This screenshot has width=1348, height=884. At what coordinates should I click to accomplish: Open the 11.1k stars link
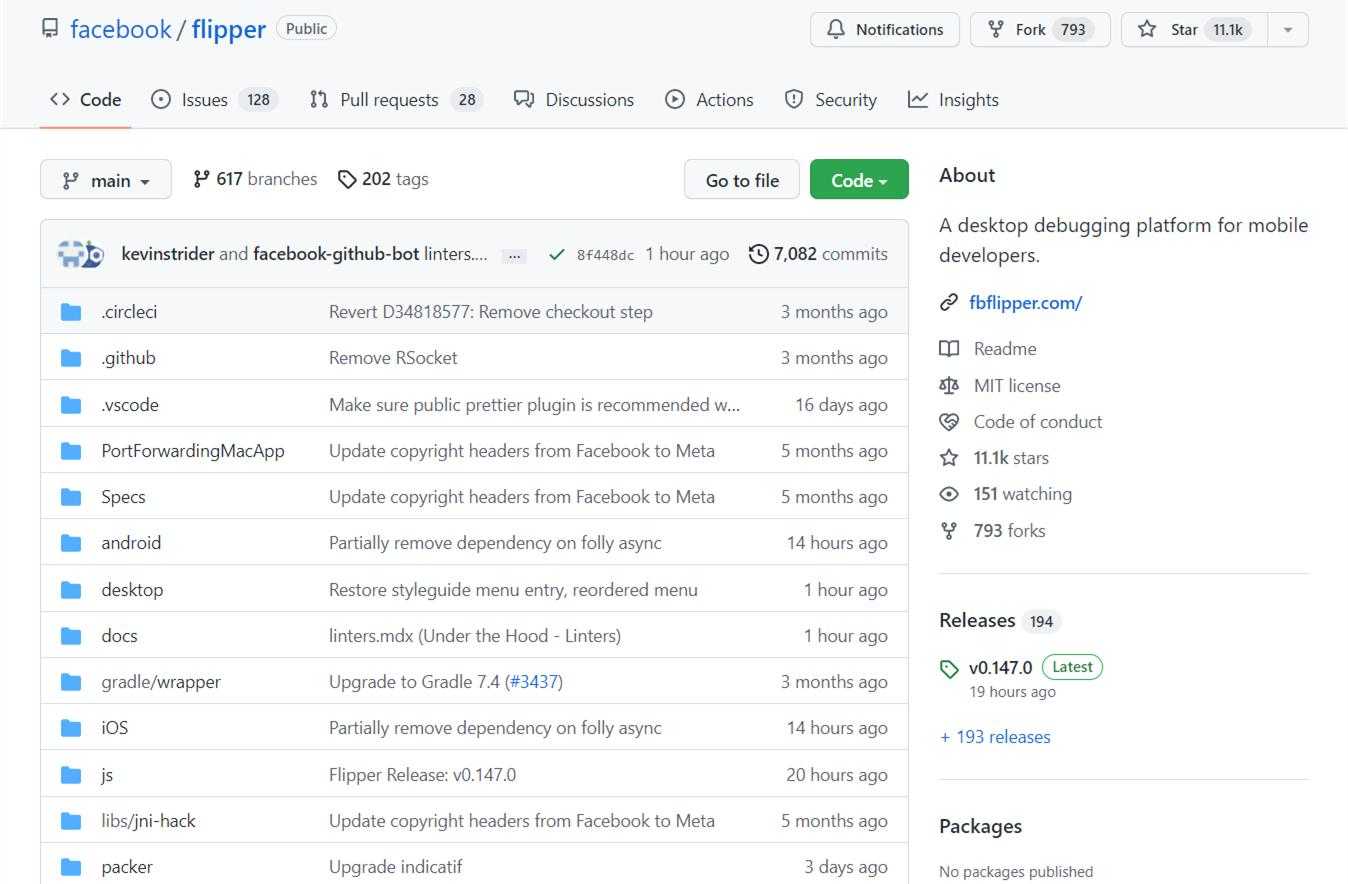coord(1011,458)
